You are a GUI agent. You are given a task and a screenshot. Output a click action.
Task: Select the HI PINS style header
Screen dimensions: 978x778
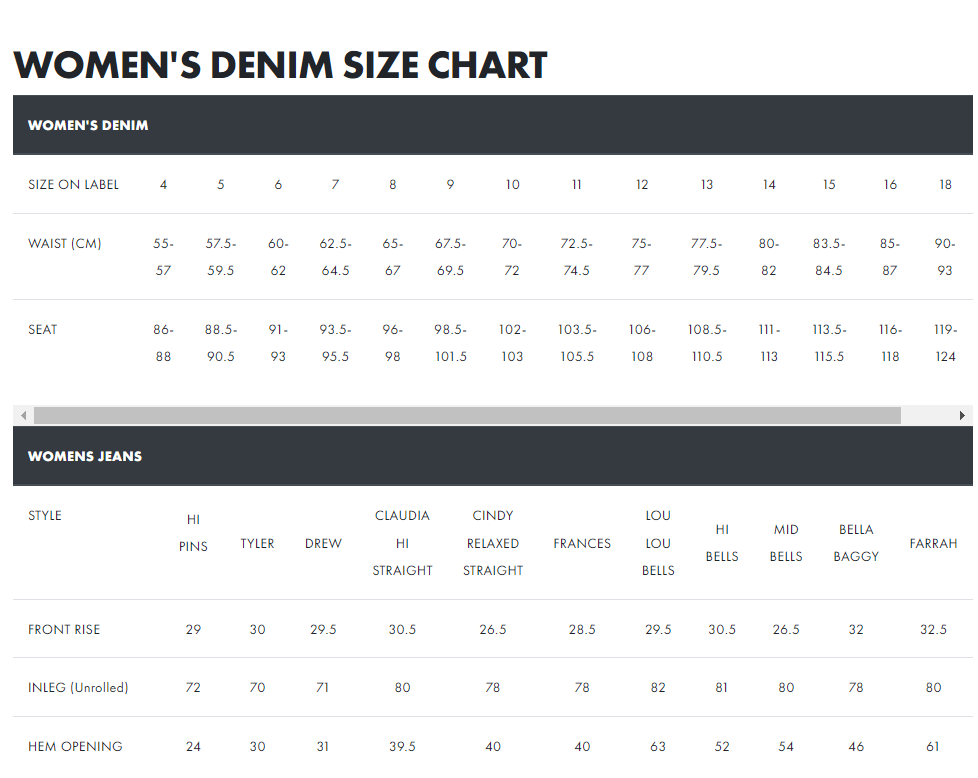(x=193, y=533)
